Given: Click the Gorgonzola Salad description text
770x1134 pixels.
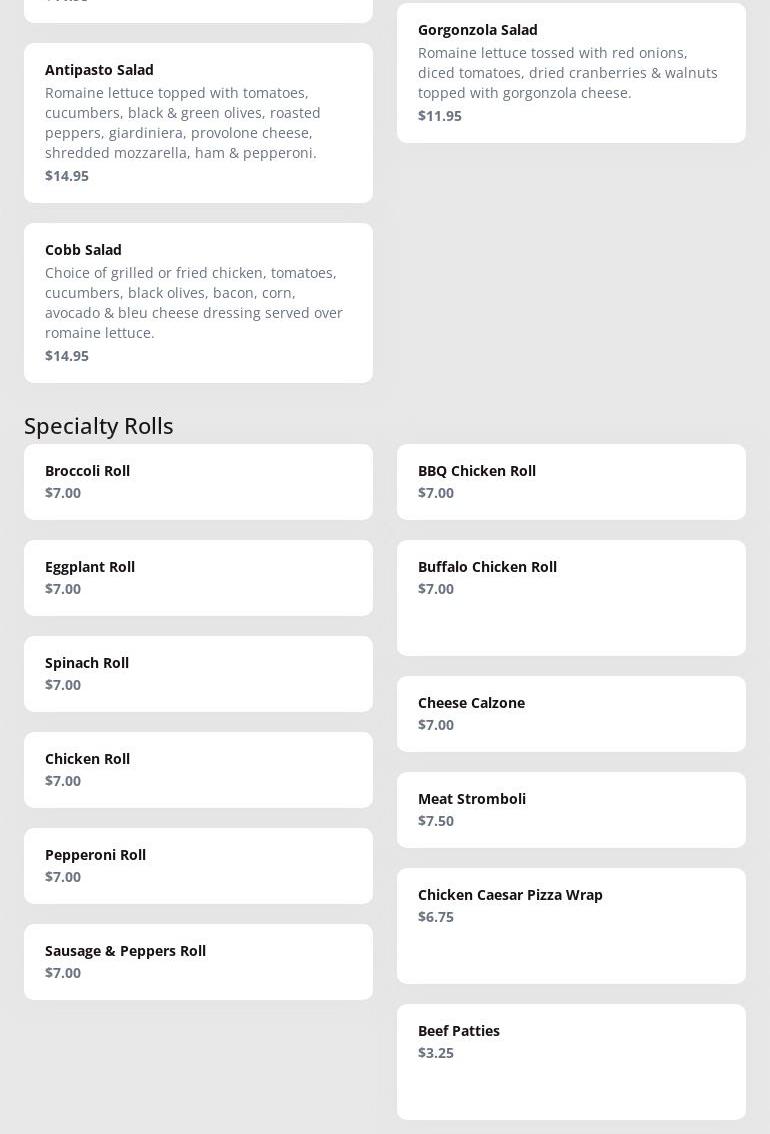Looking at the screenshot, I should click(x=567, y=73).
